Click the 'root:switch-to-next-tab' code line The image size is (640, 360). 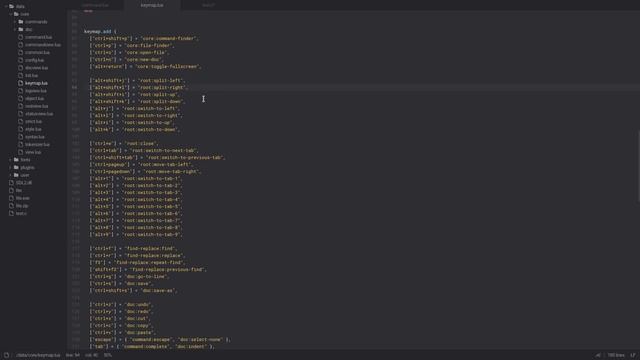coord(144,151)
